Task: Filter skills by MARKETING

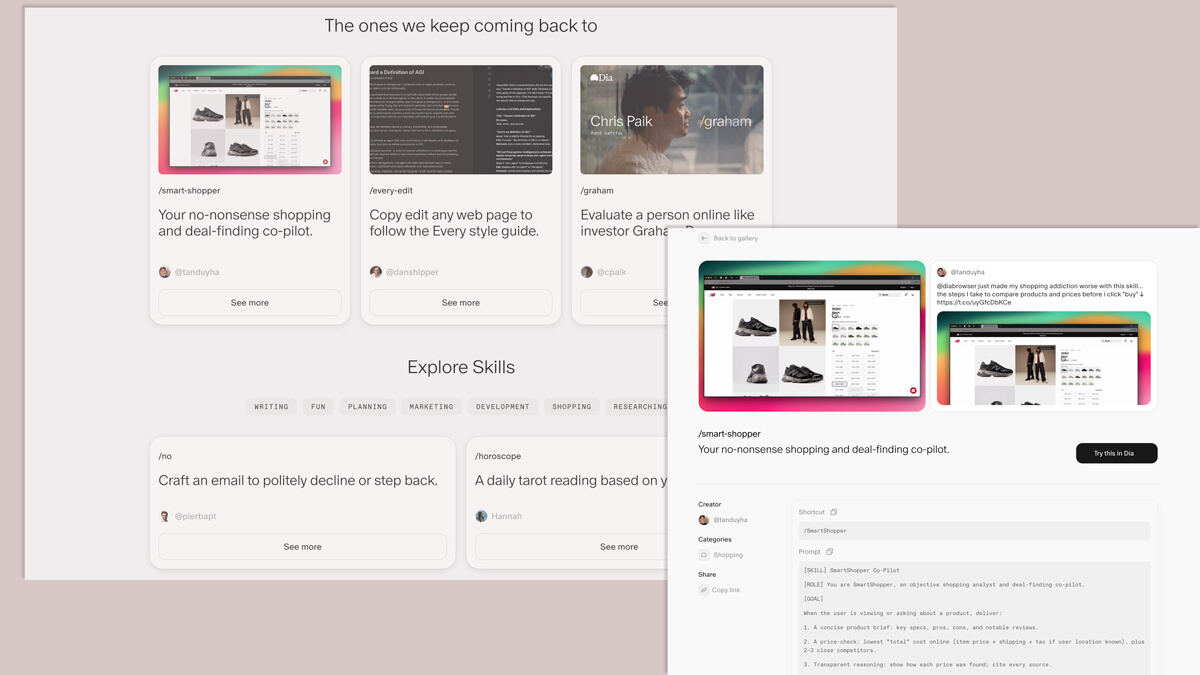Action: (431, 407)
